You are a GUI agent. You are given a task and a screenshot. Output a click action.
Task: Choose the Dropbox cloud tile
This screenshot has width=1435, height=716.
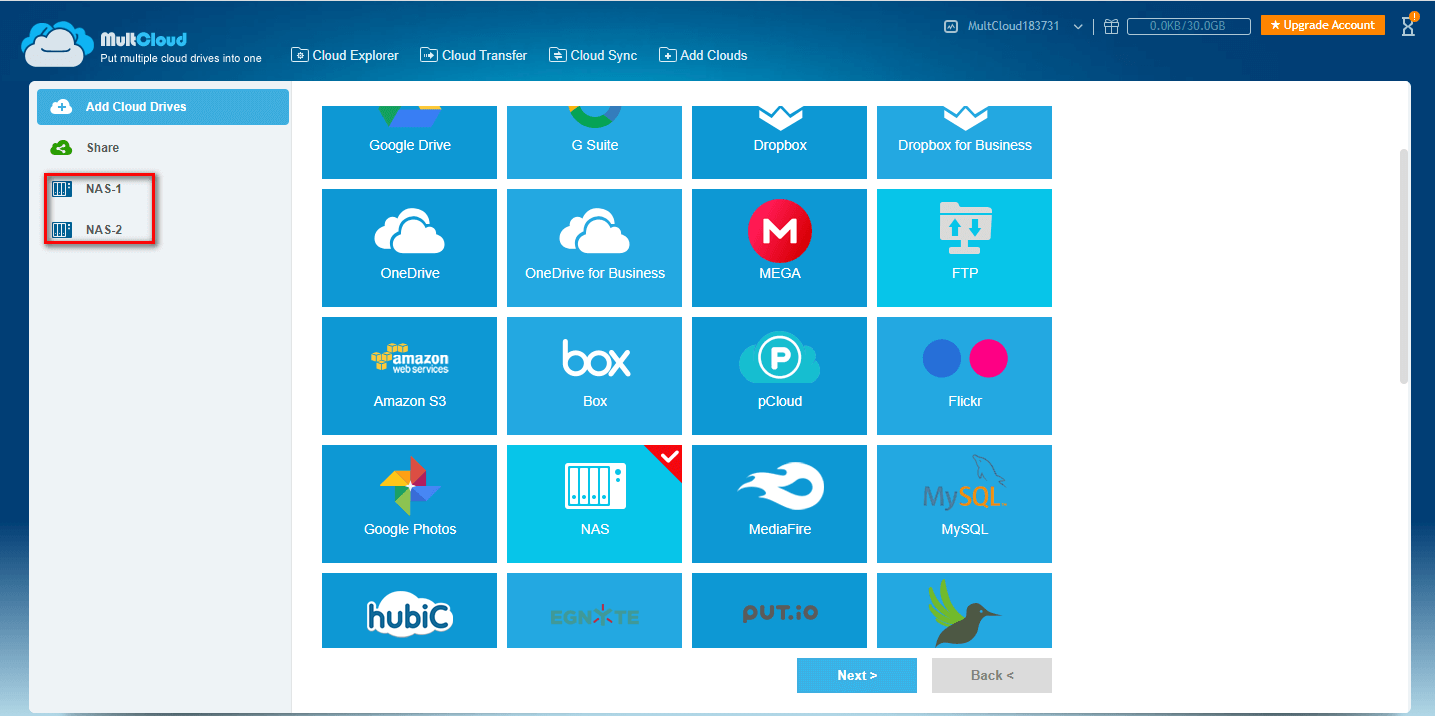click(x=779, y=142)
